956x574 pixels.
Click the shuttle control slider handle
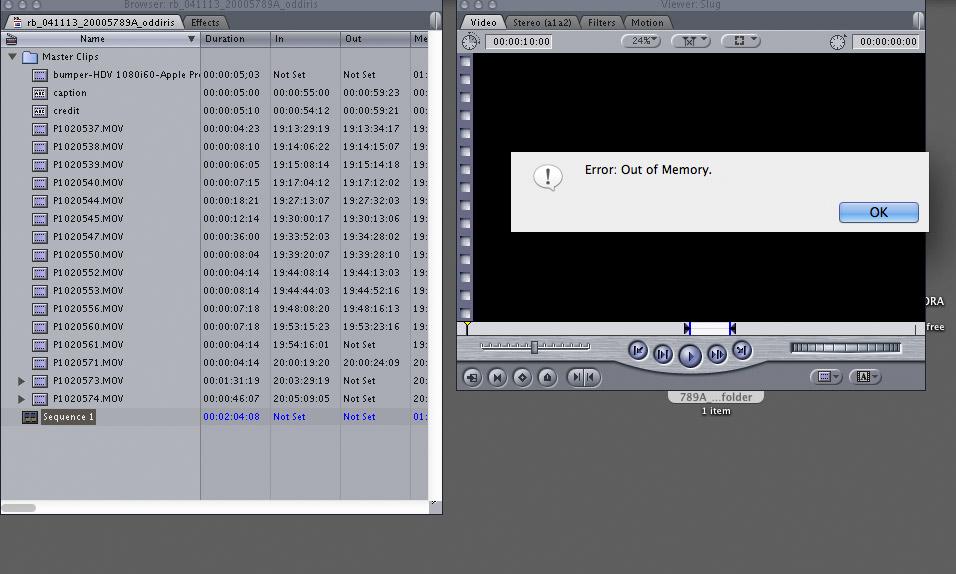535,347
